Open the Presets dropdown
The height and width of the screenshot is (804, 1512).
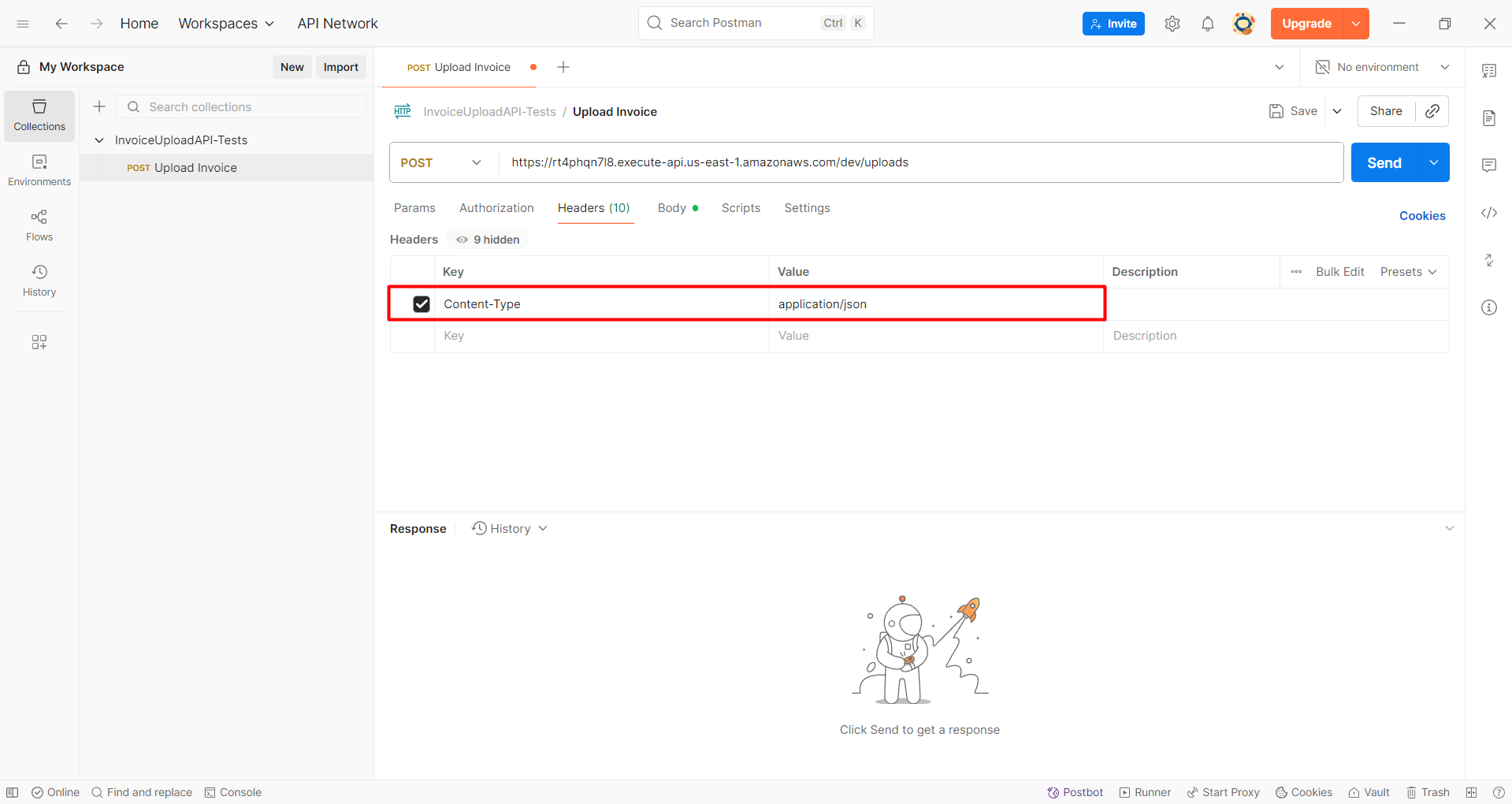pyautogui.click(x=1408, y=272)
